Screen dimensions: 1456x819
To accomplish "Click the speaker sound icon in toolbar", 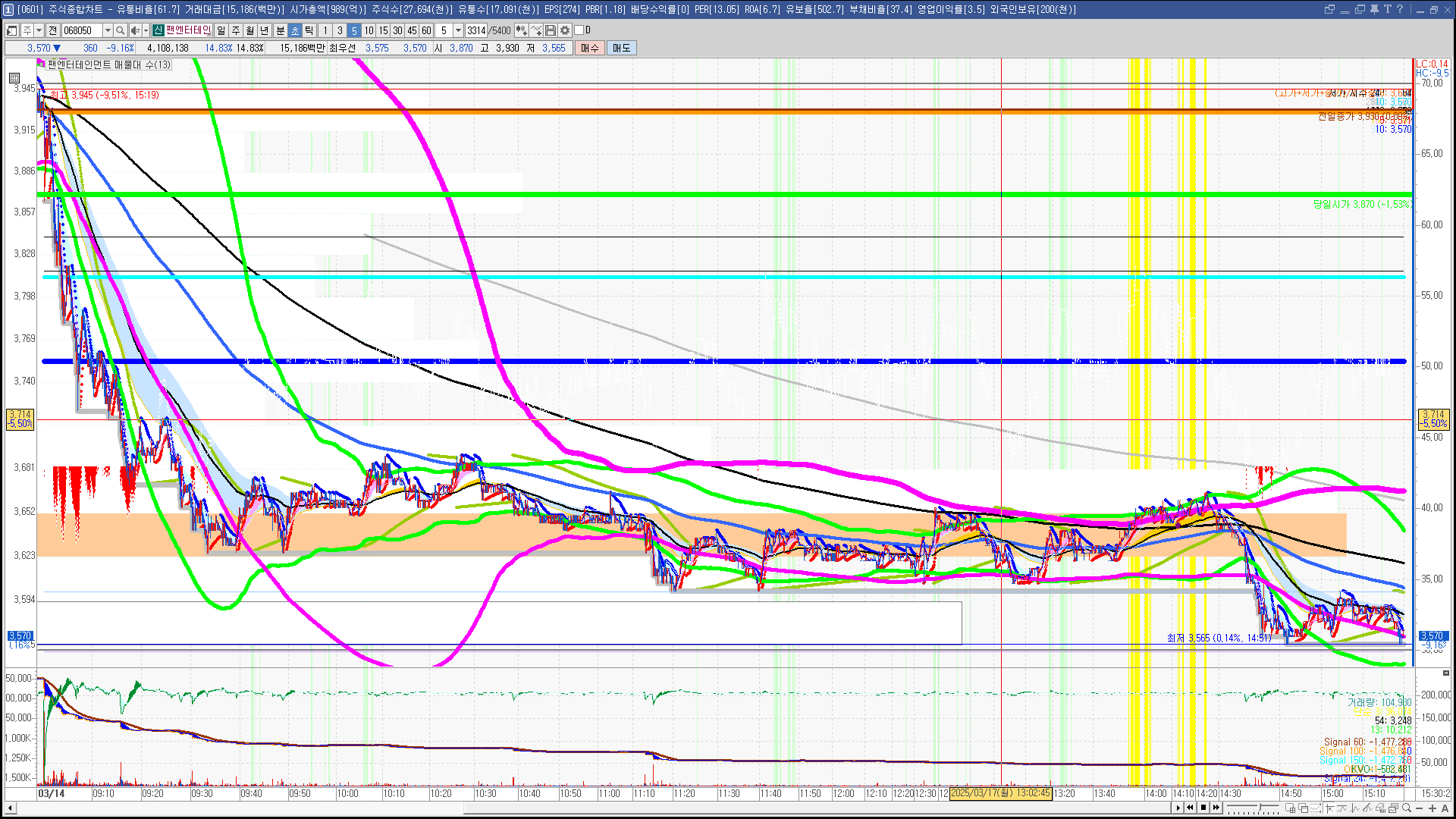I will pos(134,30).
